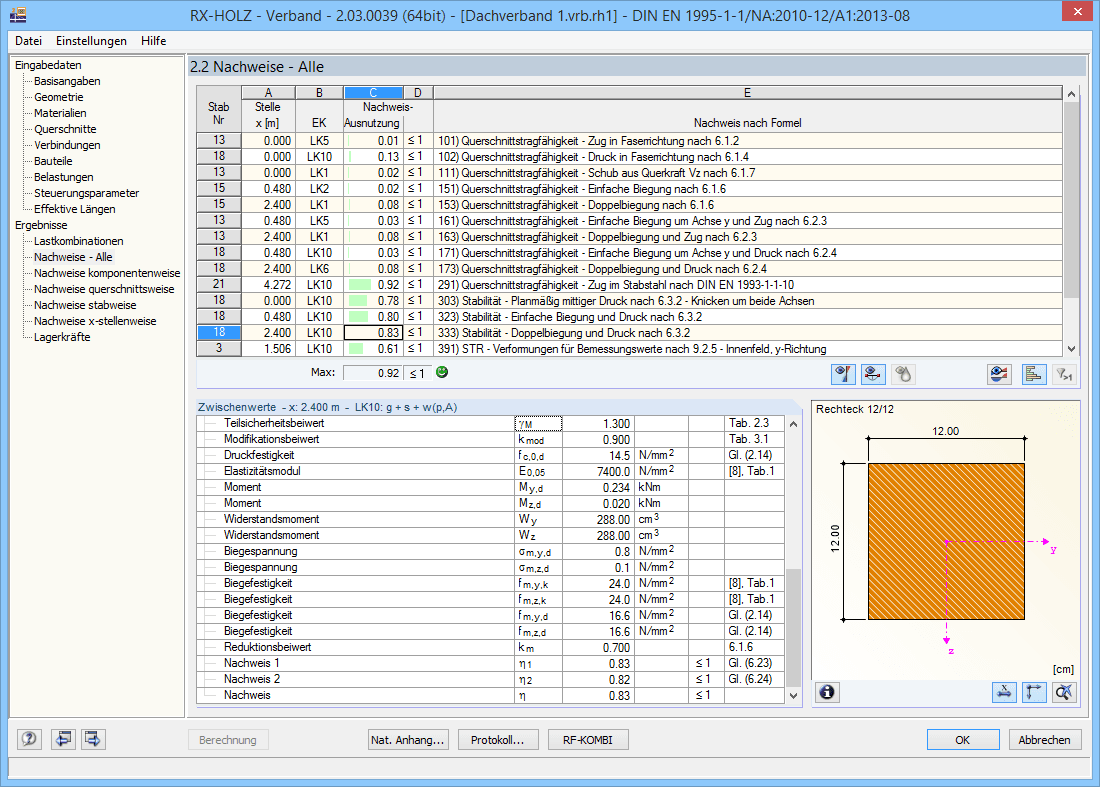Click the Max utilization field 0.92
1100x787 pixels.
pyautogui.click(x=373, y=373)
